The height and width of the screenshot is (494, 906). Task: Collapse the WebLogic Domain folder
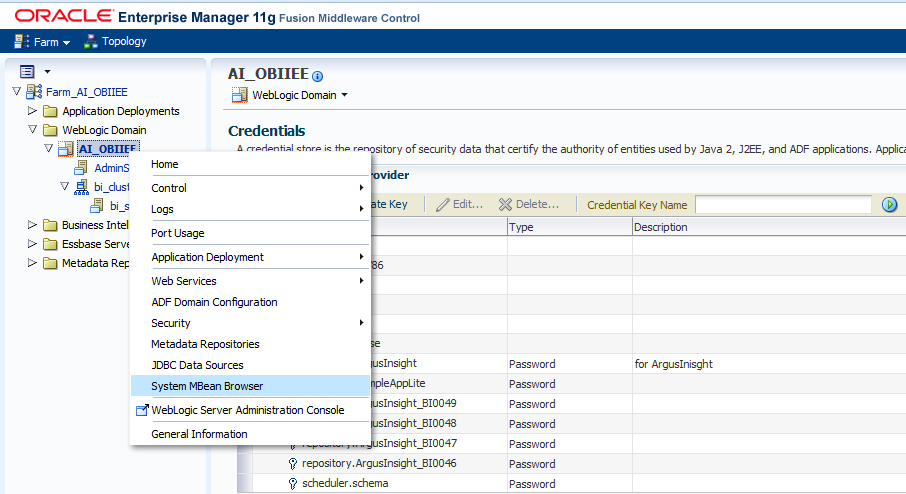click(x=32, y=129)
